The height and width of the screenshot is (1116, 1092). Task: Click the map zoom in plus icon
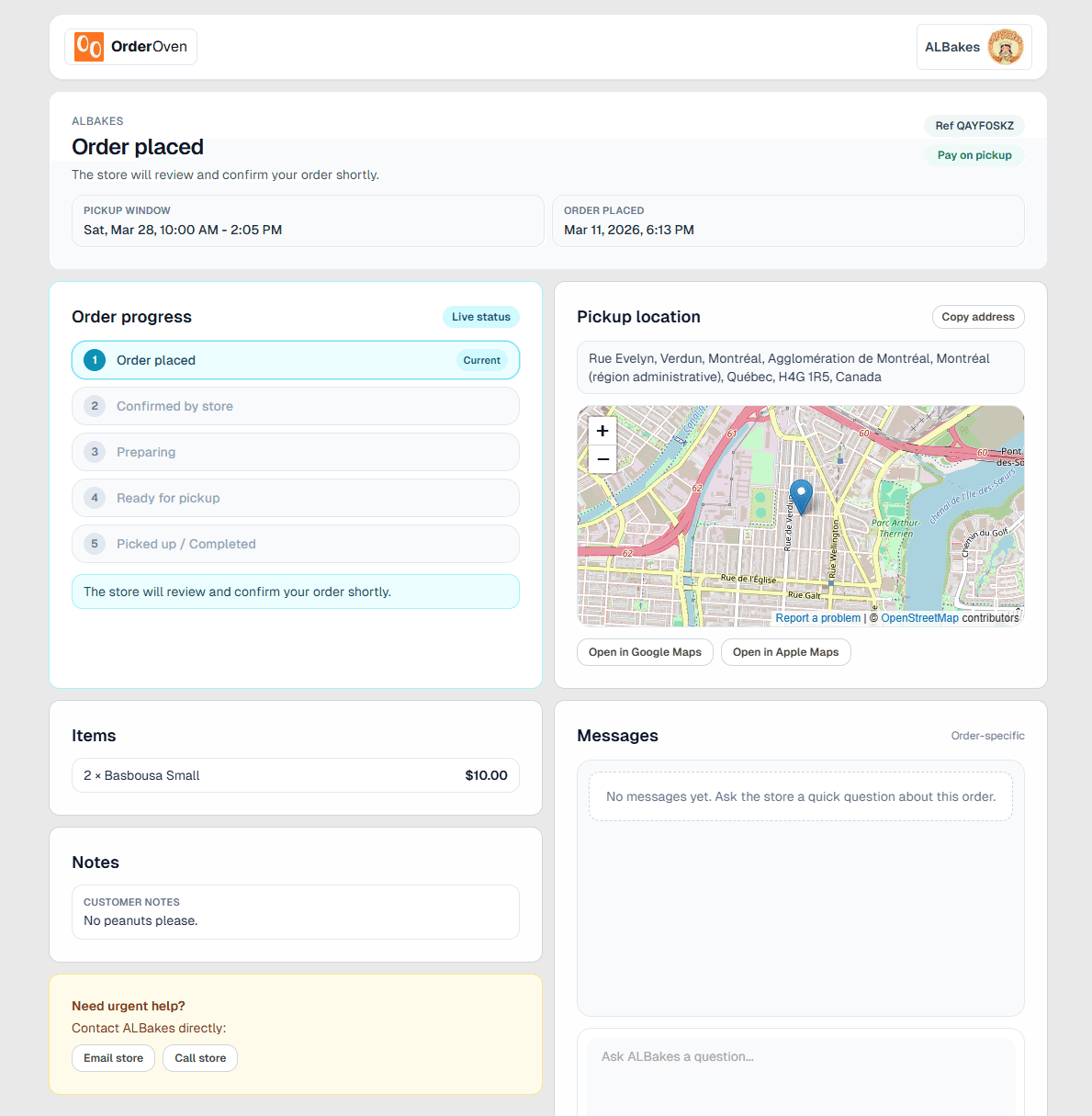602,430
